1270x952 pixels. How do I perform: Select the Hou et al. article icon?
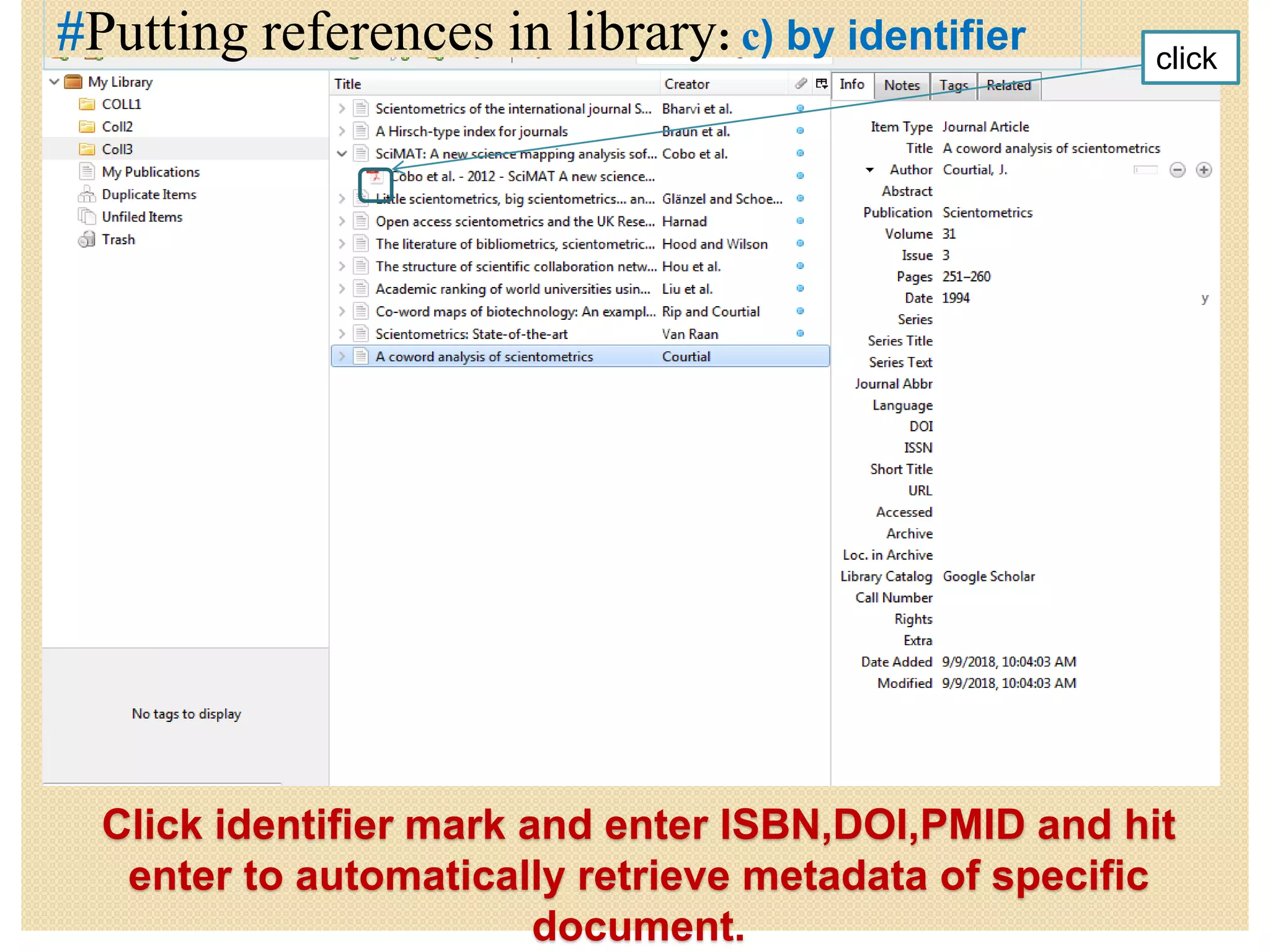(x=361, y=267)
